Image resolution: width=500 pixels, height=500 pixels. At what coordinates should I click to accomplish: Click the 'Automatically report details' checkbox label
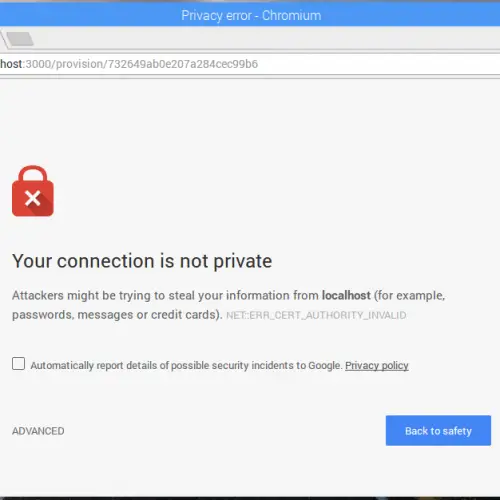tap(186, 365)
